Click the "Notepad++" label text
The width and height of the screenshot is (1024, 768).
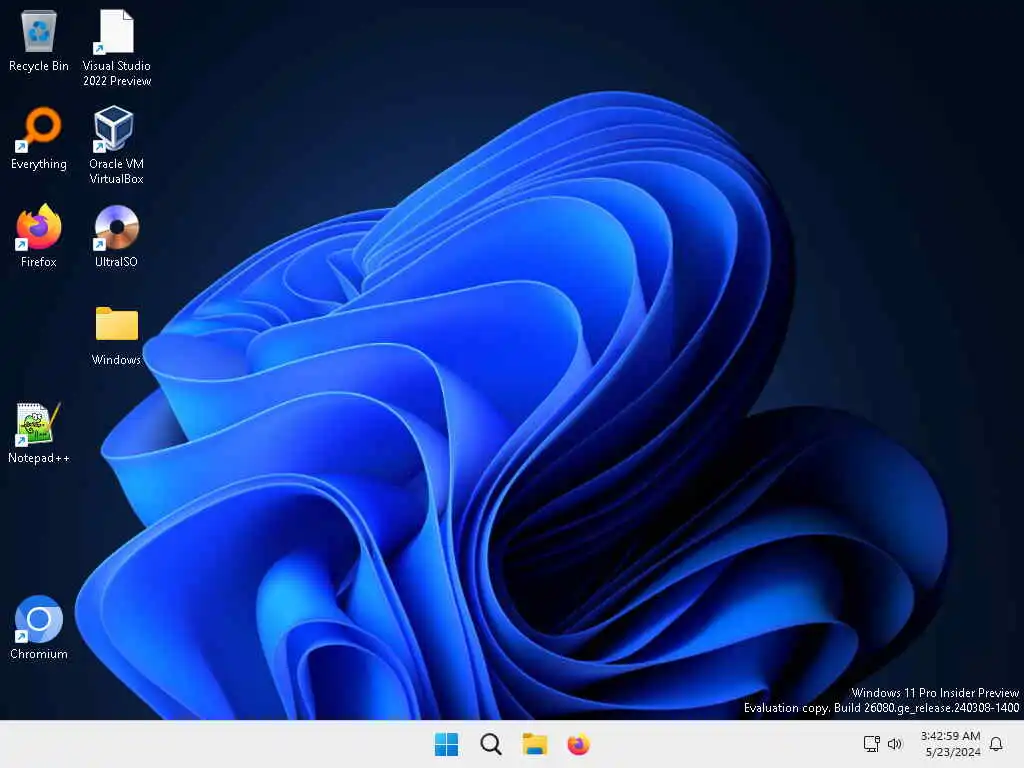(39, 458)
